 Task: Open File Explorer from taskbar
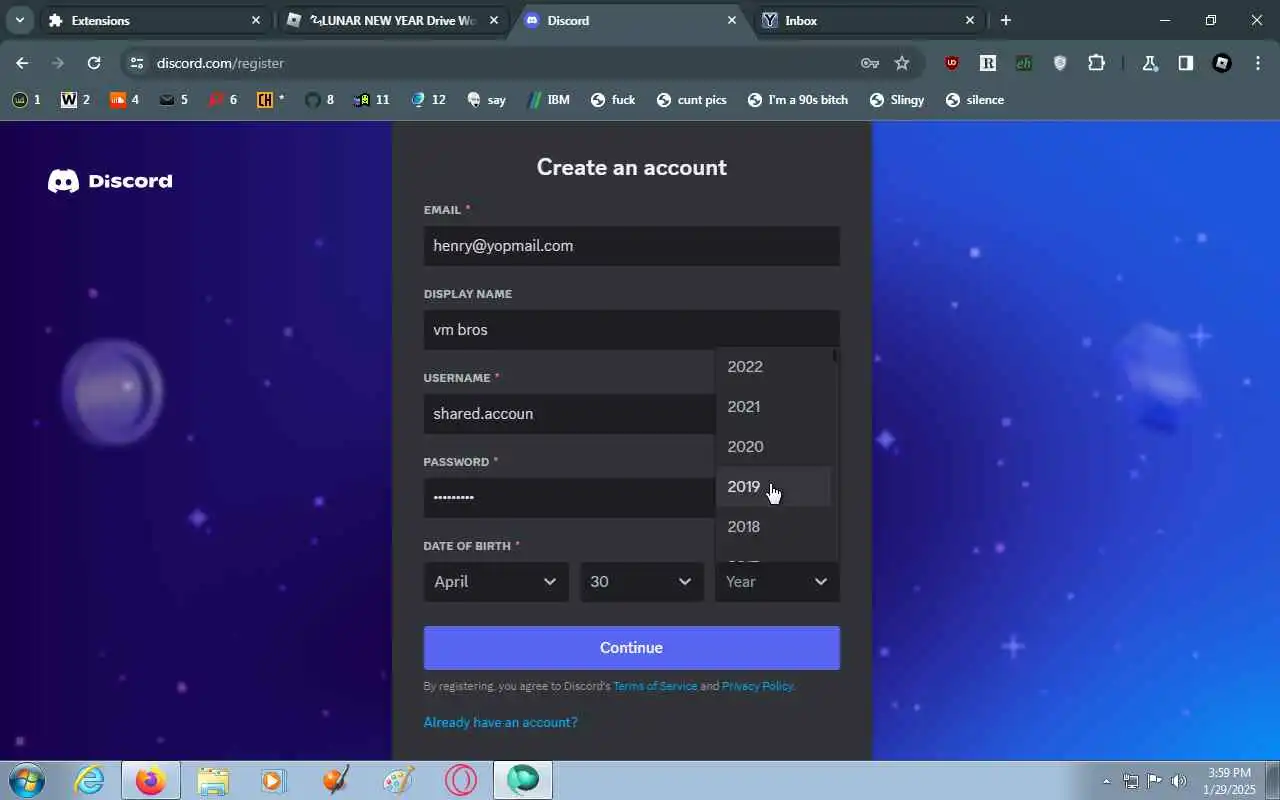coord(213,780)
